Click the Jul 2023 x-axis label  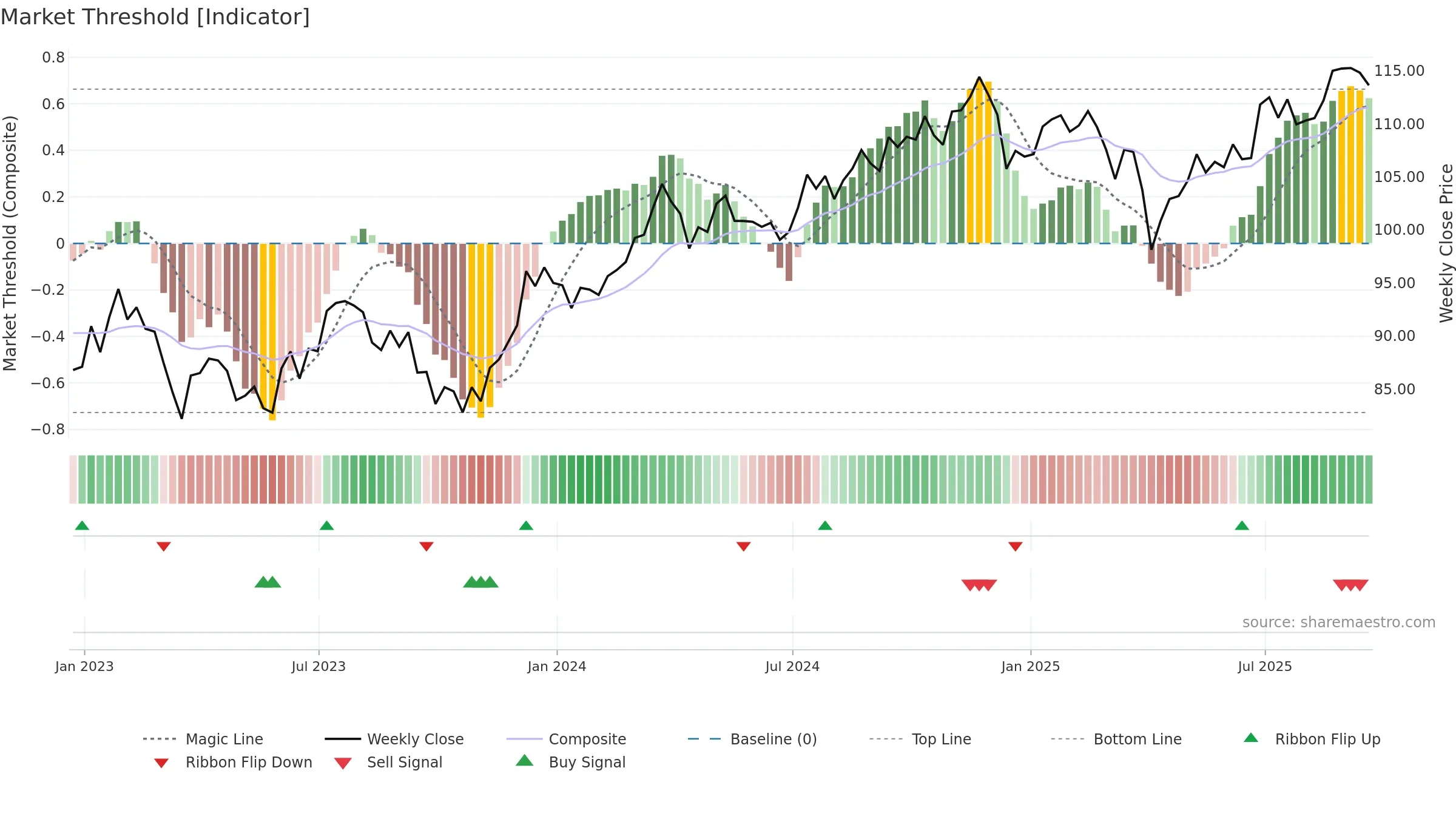click(x=318, y=667)
